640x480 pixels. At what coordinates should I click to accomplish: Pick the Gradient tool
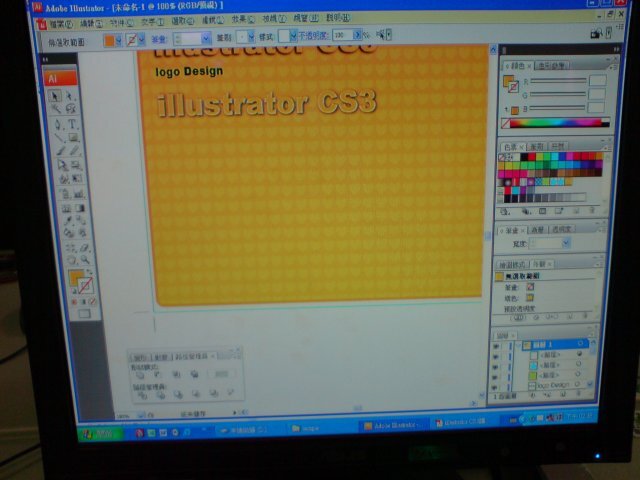pyautogui.click(x=80, y=208)
